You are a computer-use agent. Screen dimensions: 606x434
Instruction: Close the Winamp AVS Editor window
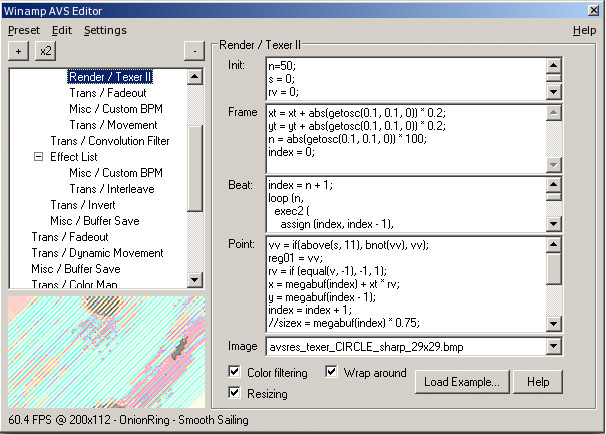point(594,10)
